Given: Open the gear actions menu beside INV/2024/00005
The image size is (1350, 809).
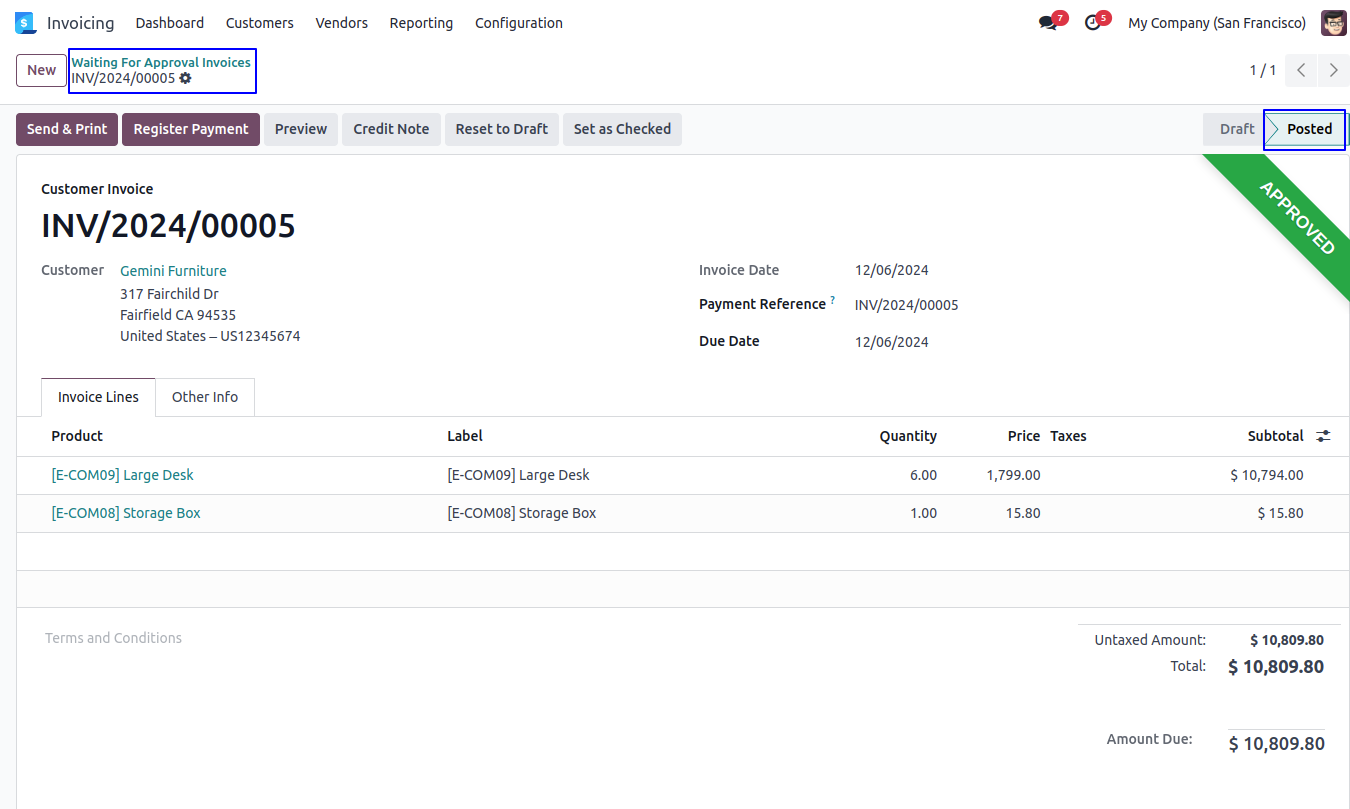Looking at the screenshot, I should (185, 78).
